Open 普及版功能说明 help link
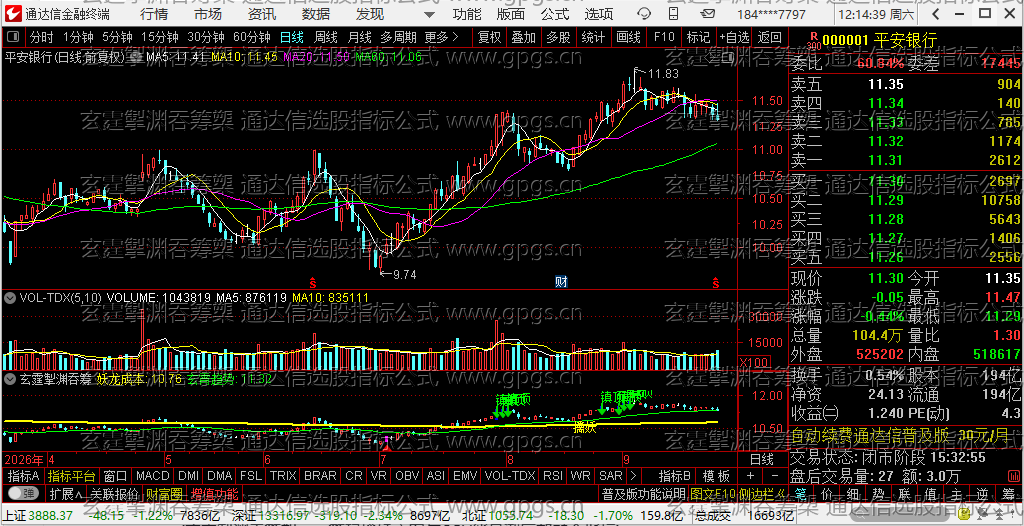 point(643,493)
